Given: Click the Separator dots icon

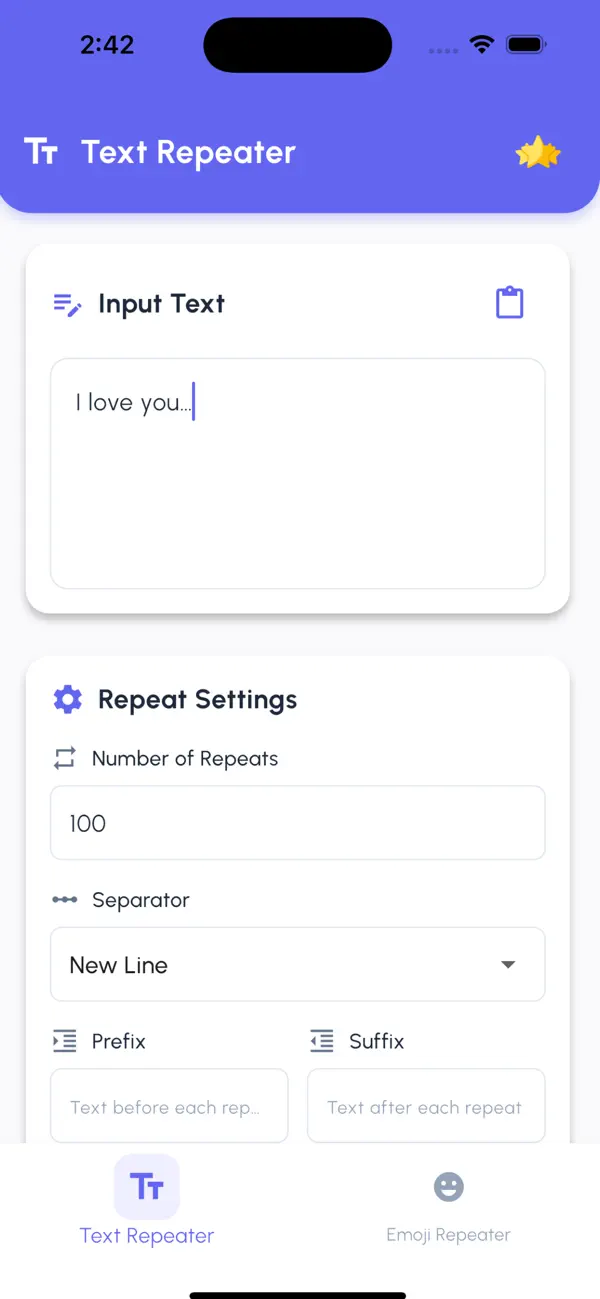Looking at the screenshot, I should coord(64,899).
